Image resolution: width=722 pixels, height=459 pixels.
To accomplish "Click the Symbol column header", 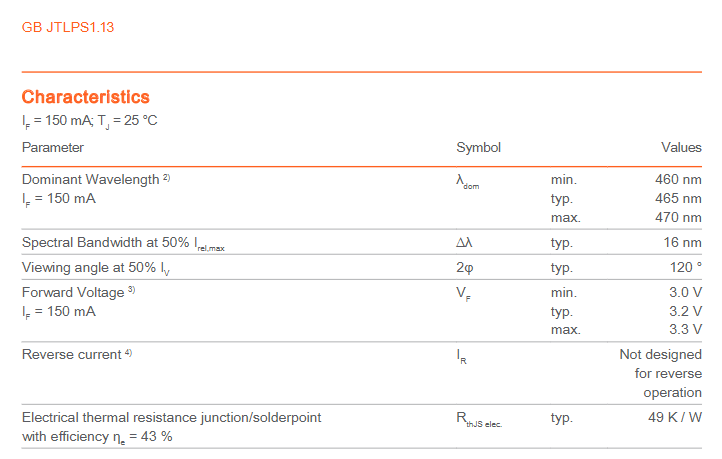I will 478,147.
